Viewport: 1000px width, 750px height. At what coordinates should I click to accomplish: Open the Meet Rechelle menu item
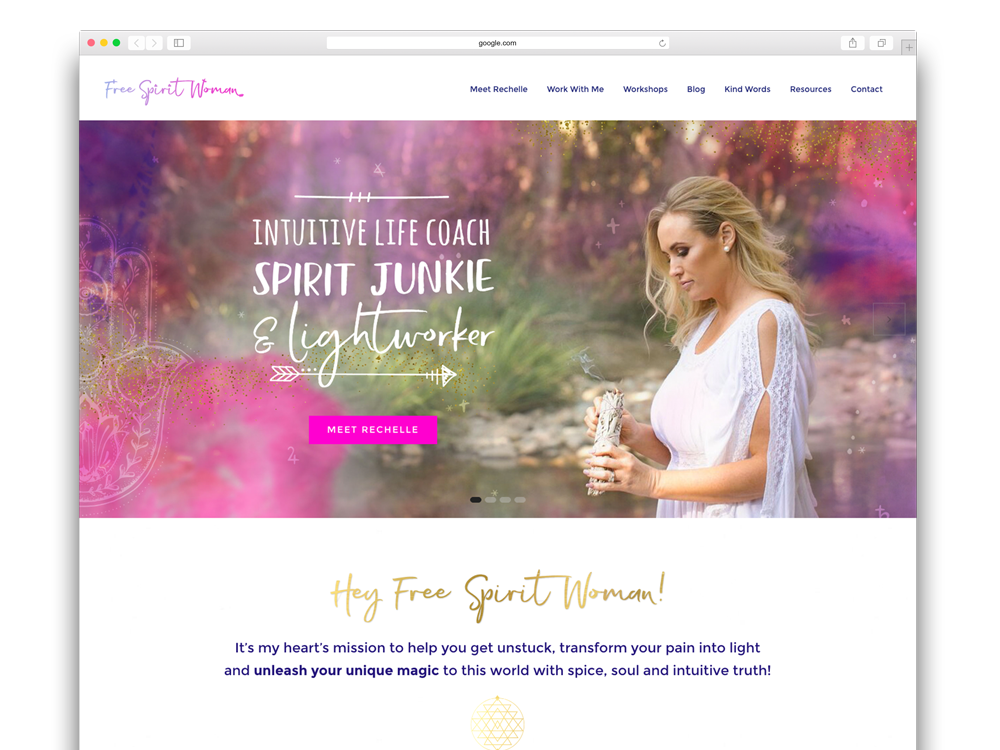pyautogui.click(x=499, y=89)
